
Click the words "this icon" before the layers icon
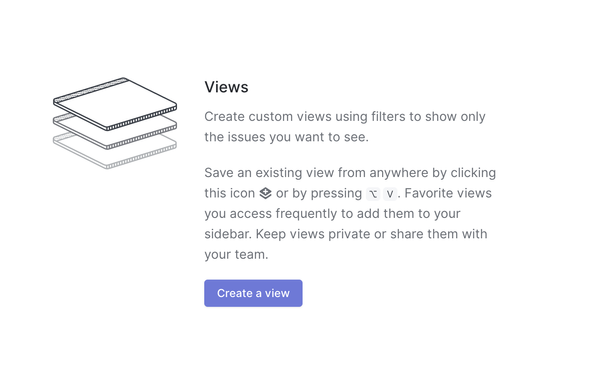tap(230, 193)
